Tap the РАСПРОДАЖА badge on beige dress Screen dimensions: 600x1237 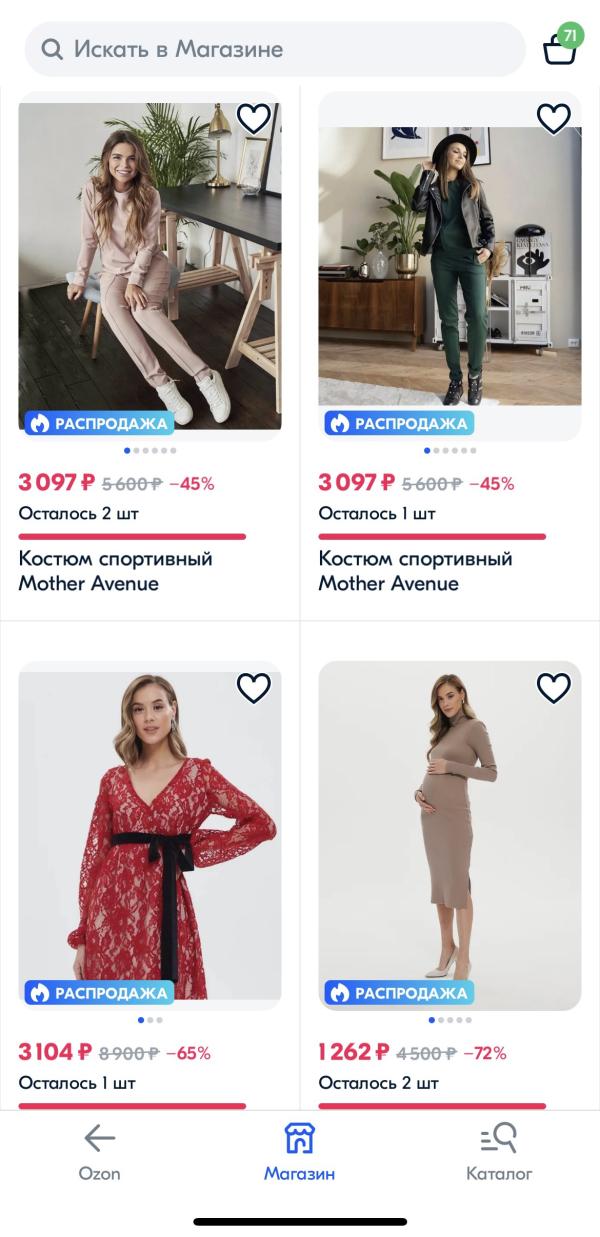(399, 993)
